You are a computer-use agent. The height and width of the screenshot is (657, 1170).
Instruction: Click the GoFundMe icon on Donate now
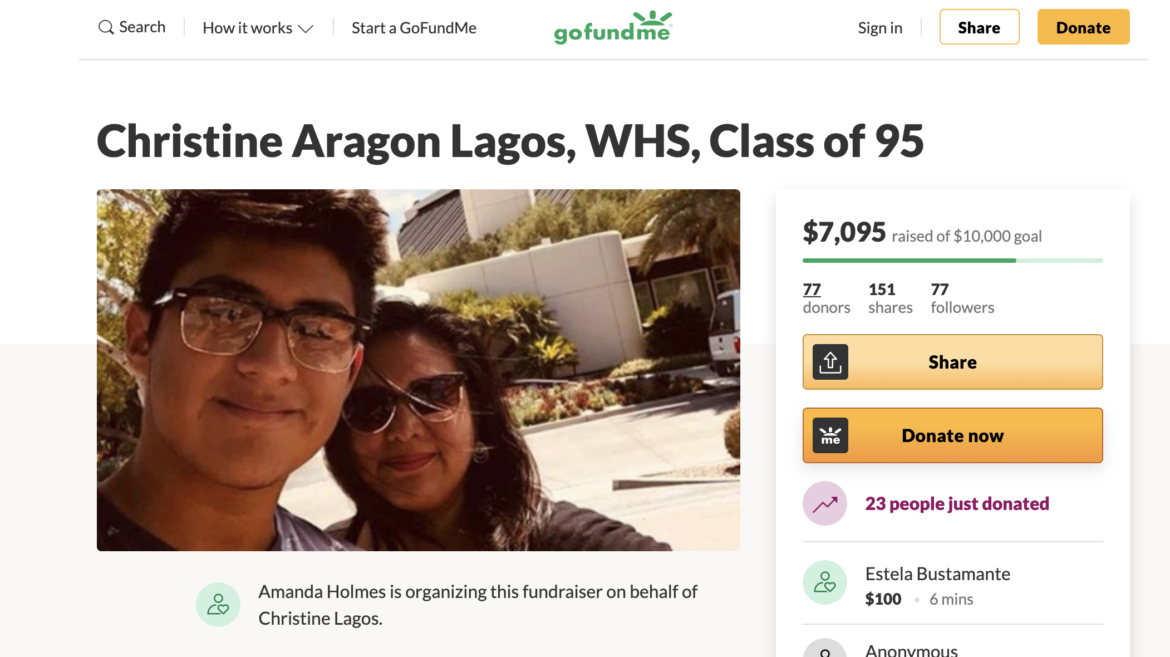tap(830, 435)
